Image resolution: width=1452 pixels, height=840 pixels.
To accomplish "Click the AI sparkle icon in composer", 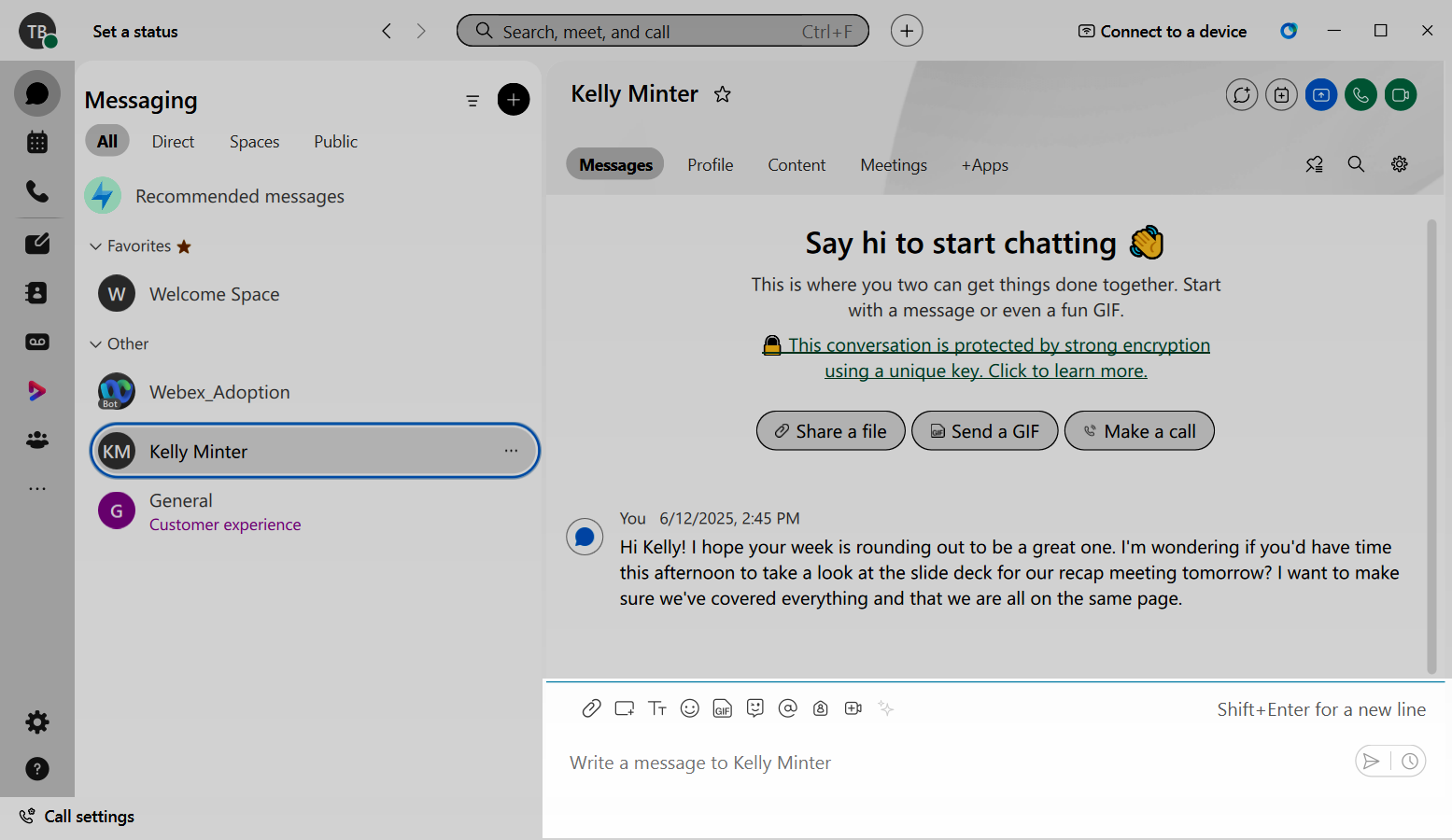I will coord(886,708).
